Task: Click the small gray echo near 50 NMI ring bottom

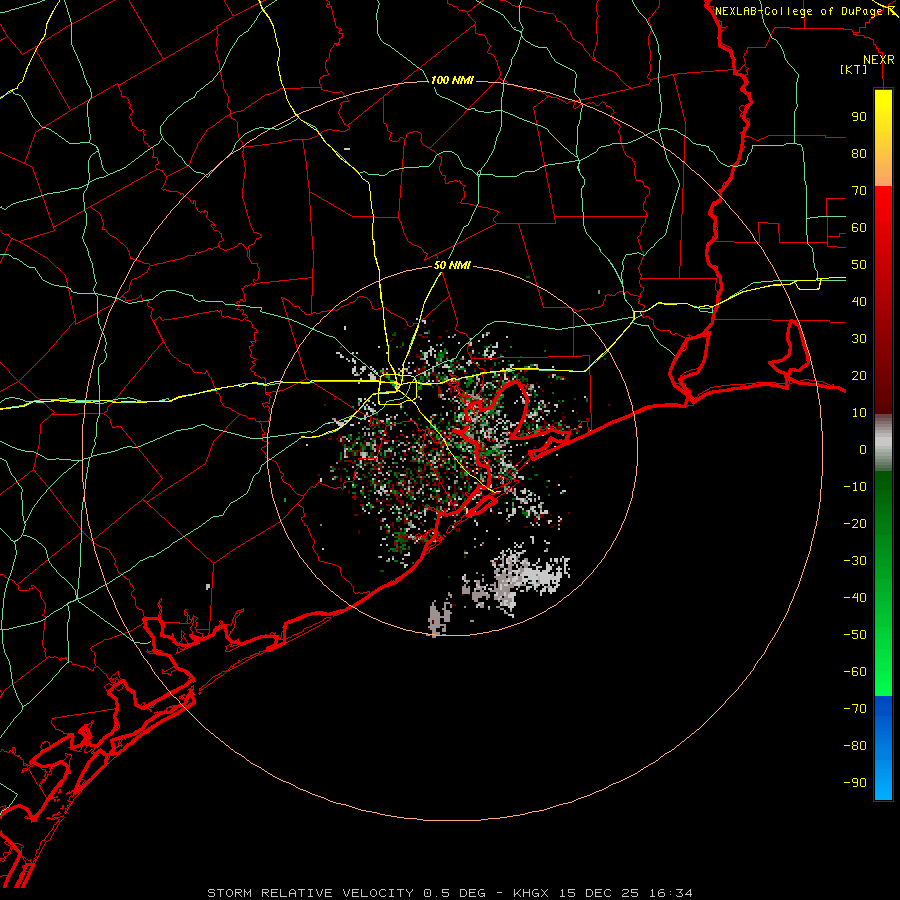Action: 440,618
